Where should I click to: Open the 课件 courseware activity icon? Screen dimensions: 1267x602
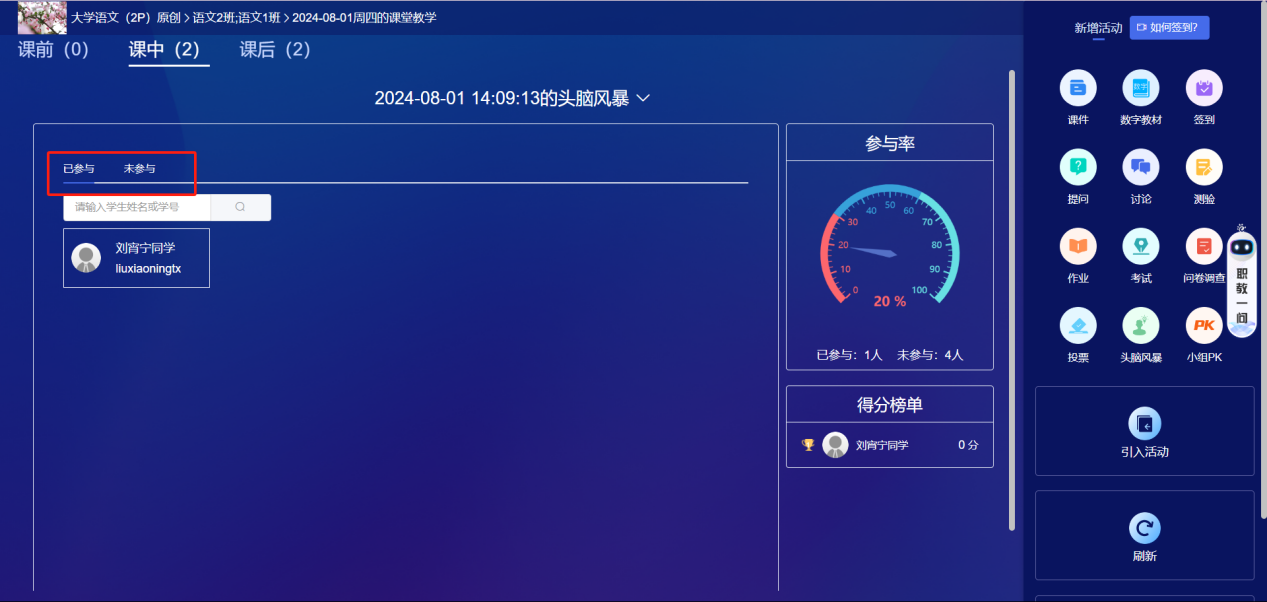(1077, 89)
